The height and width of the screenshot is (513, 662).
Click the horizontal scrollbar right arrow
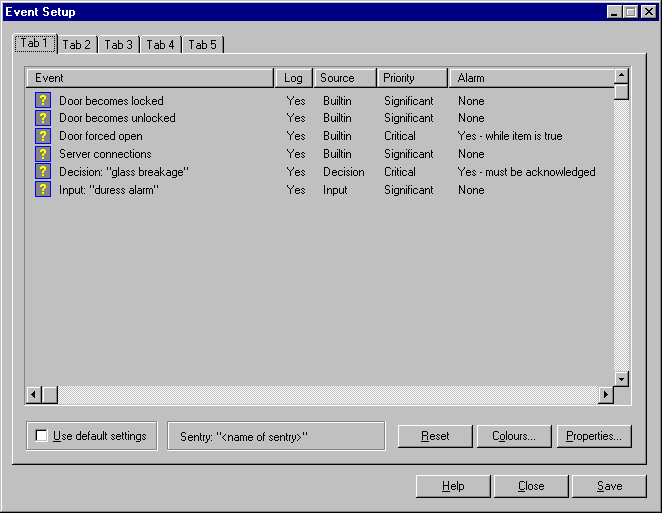(x=606, y=395)
